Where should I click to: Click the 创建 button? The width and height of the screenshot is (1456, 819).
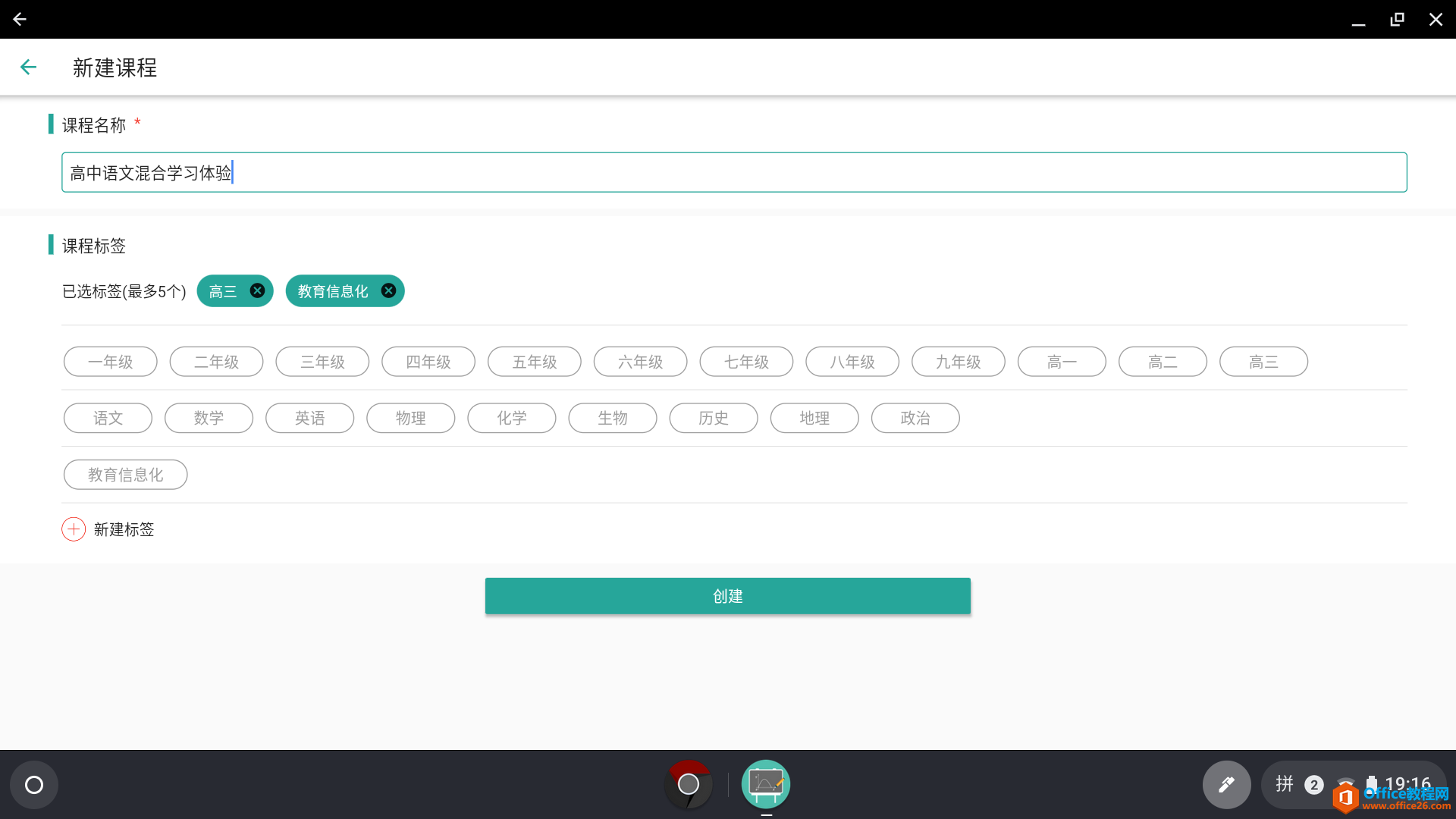coord(728,596)
